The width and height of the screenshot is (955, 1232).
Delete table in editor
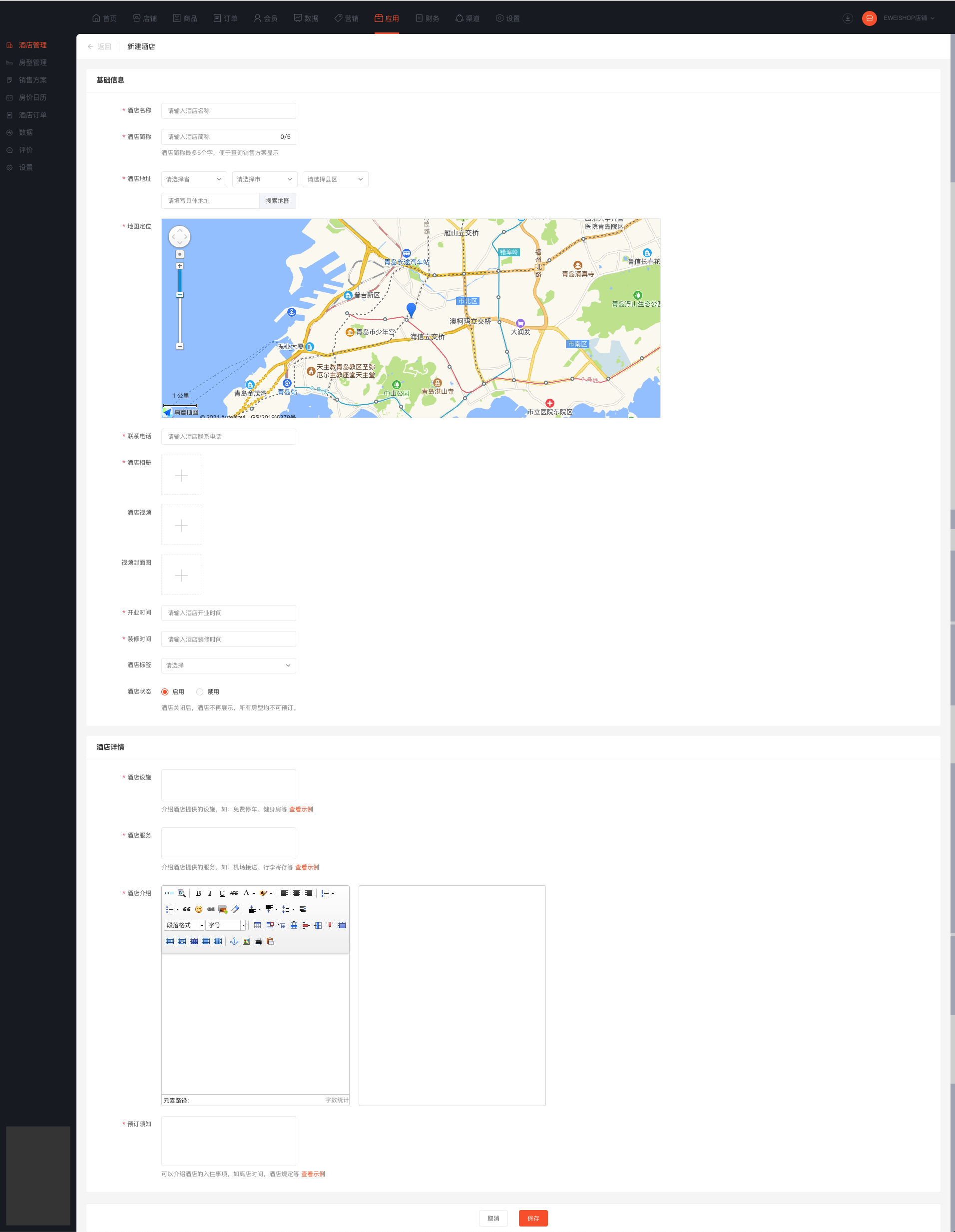point(270,925)
